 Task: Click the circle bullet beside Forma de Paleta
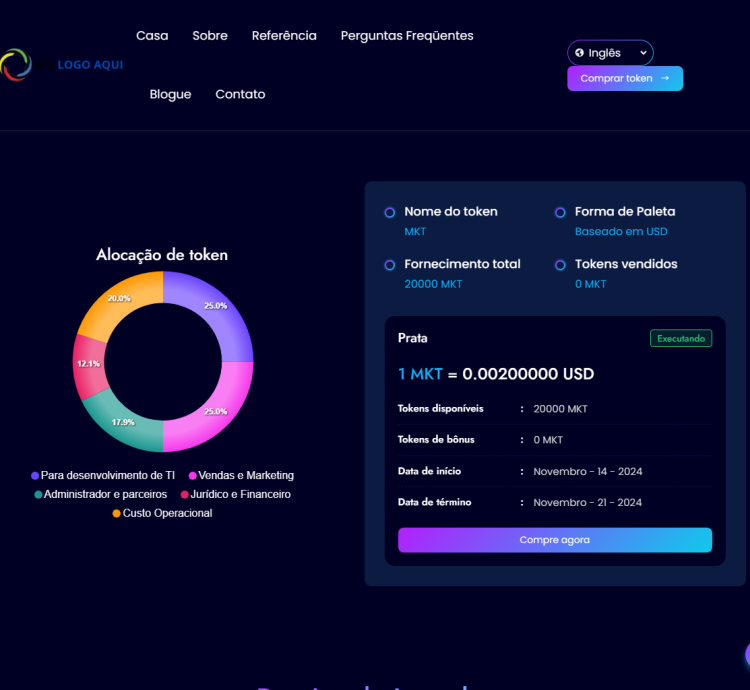tap(560, 212)
